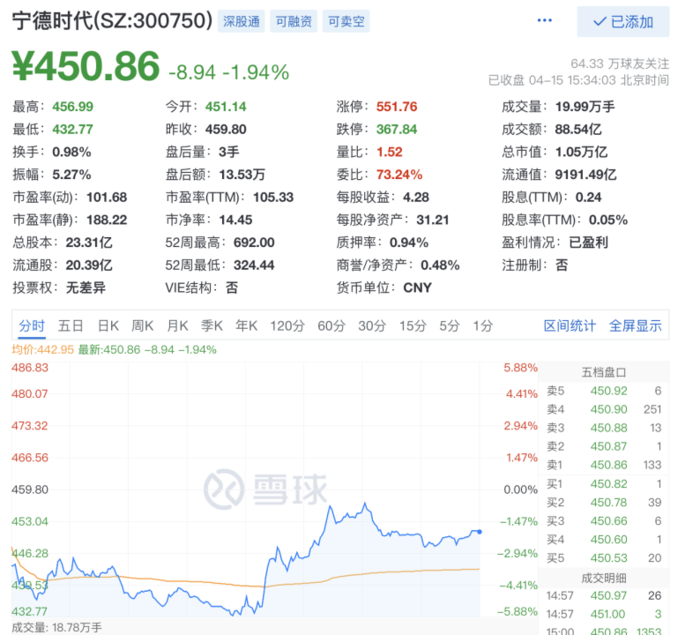Select the 30分 interval tab

click(x=372, y=326)
